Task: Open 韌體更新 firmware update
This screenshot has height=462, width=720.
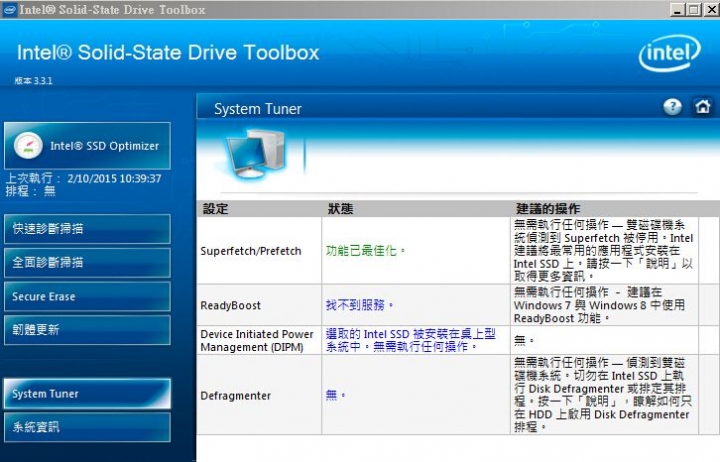Action: (x=87, y=330)
